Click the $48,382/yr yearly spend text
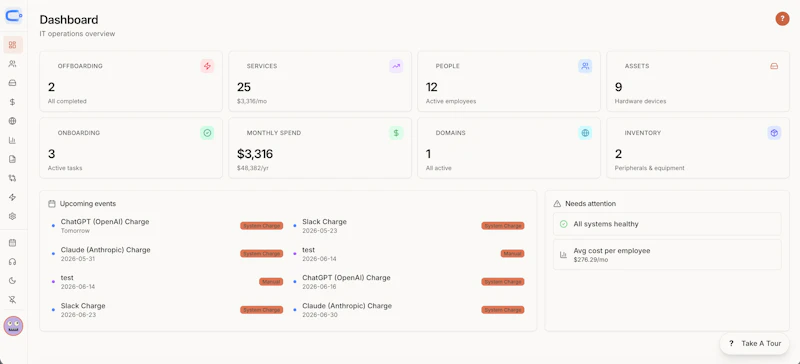 pyautogui.click(x=253, y=168)
